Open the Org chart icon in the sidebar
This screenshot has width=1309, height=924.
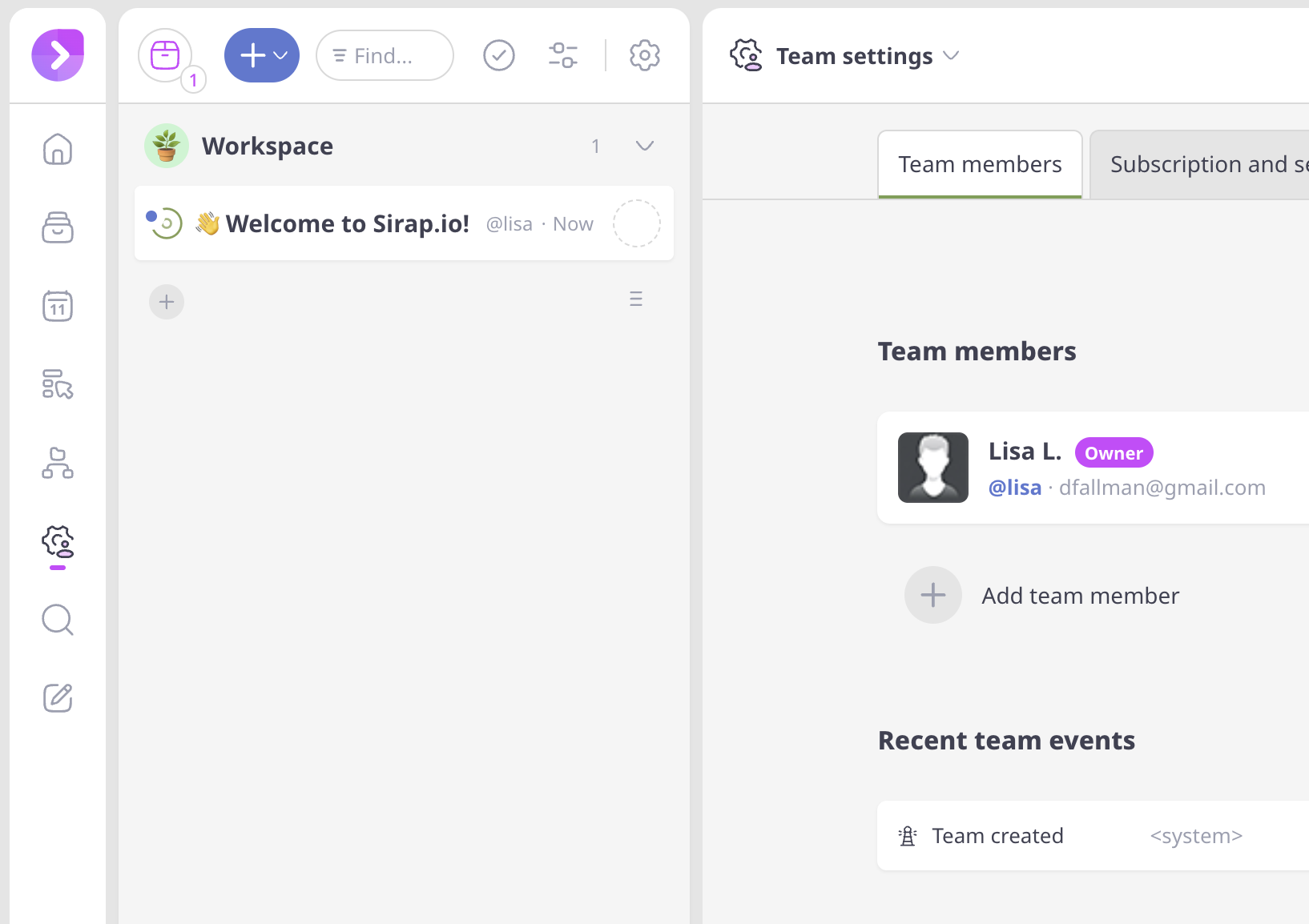pyautogui.click(x=57, y=464)
